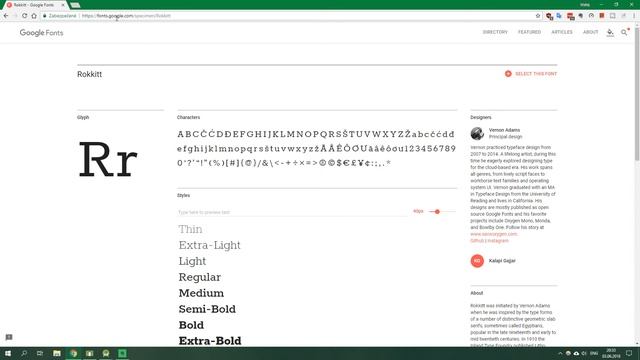Open the Google Fonts search magnifier
Image resolution: width=640 pixels, height=360 pixels.
[x=624, y=32]
